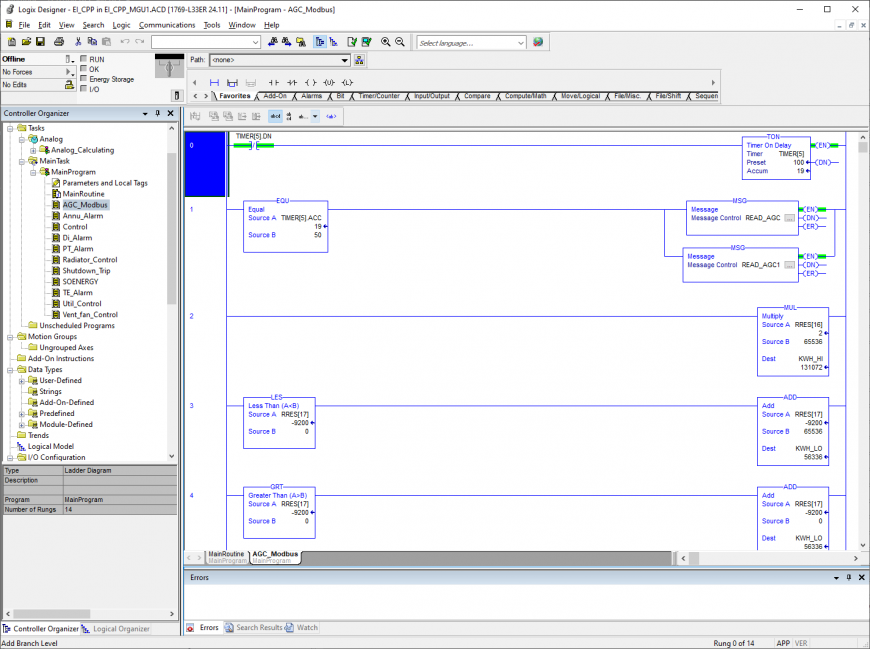The image size is (870, 649).
Task: Click the Verify Routine icon
Action: (352, 42)
